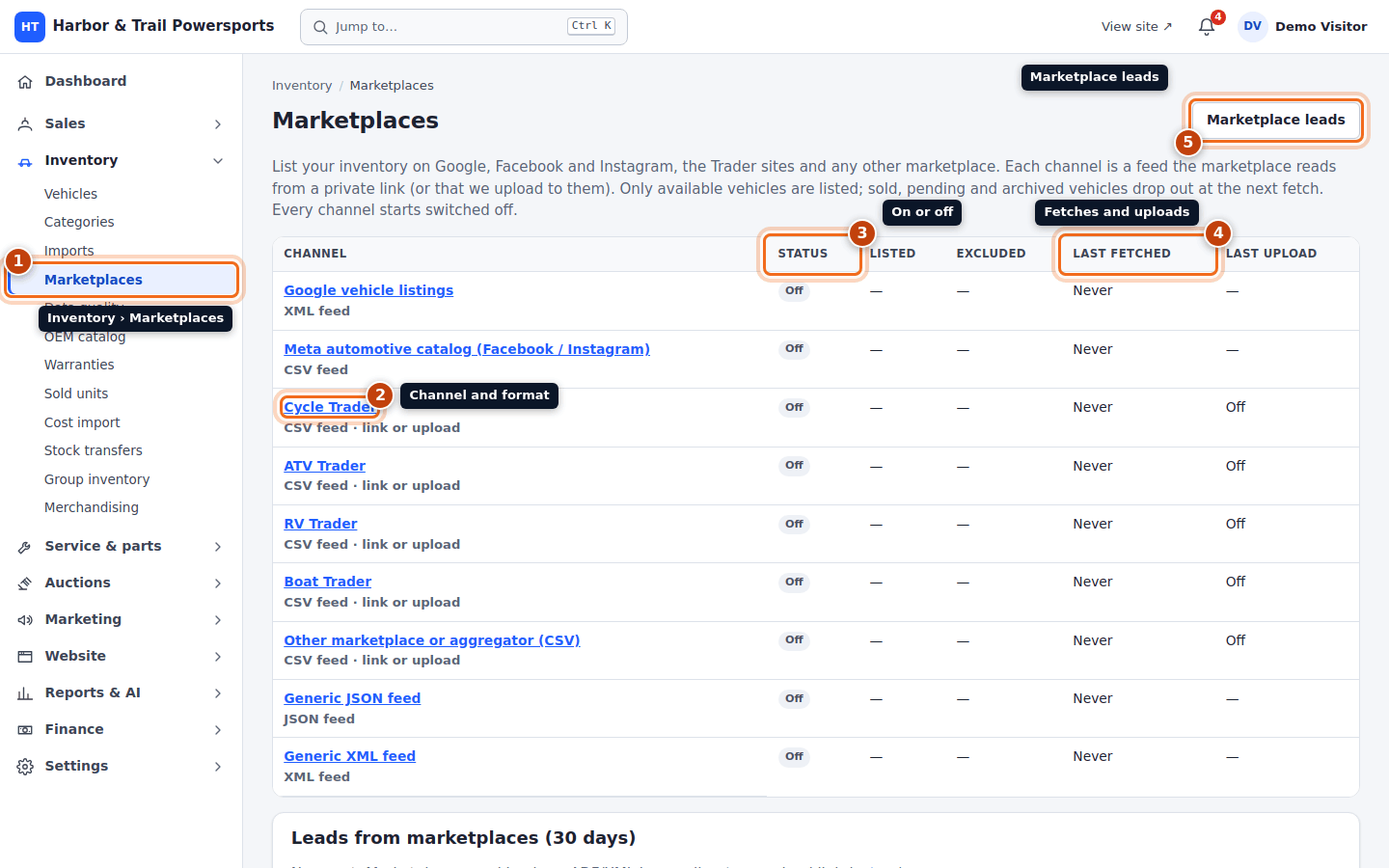The height and width of the screenshot is (868, 1389).
Task: Open the ATV Trader channel
Action: (324, 466)
